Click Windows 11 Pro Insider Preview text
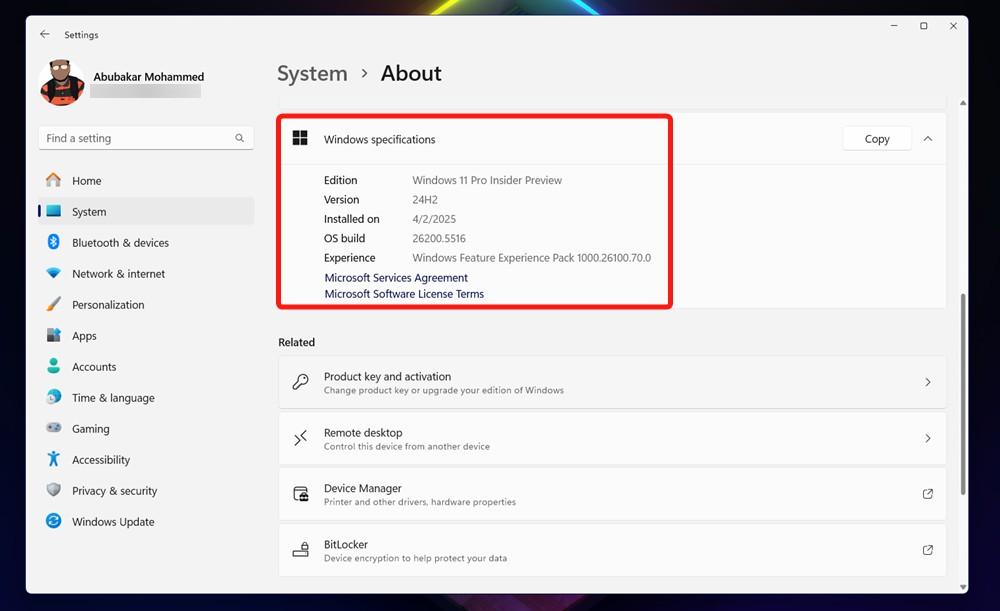1000x611 pixels. [487, 180]
